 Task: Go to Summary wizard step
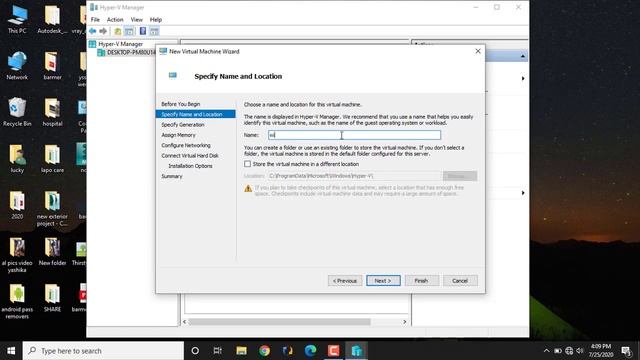coord(172,176)
